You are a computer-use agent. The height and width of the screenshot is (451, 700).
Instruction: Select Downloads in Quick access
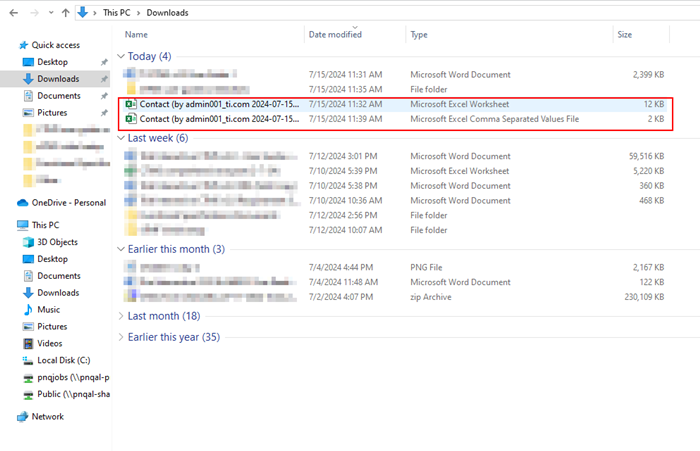[x=57, y=79]
